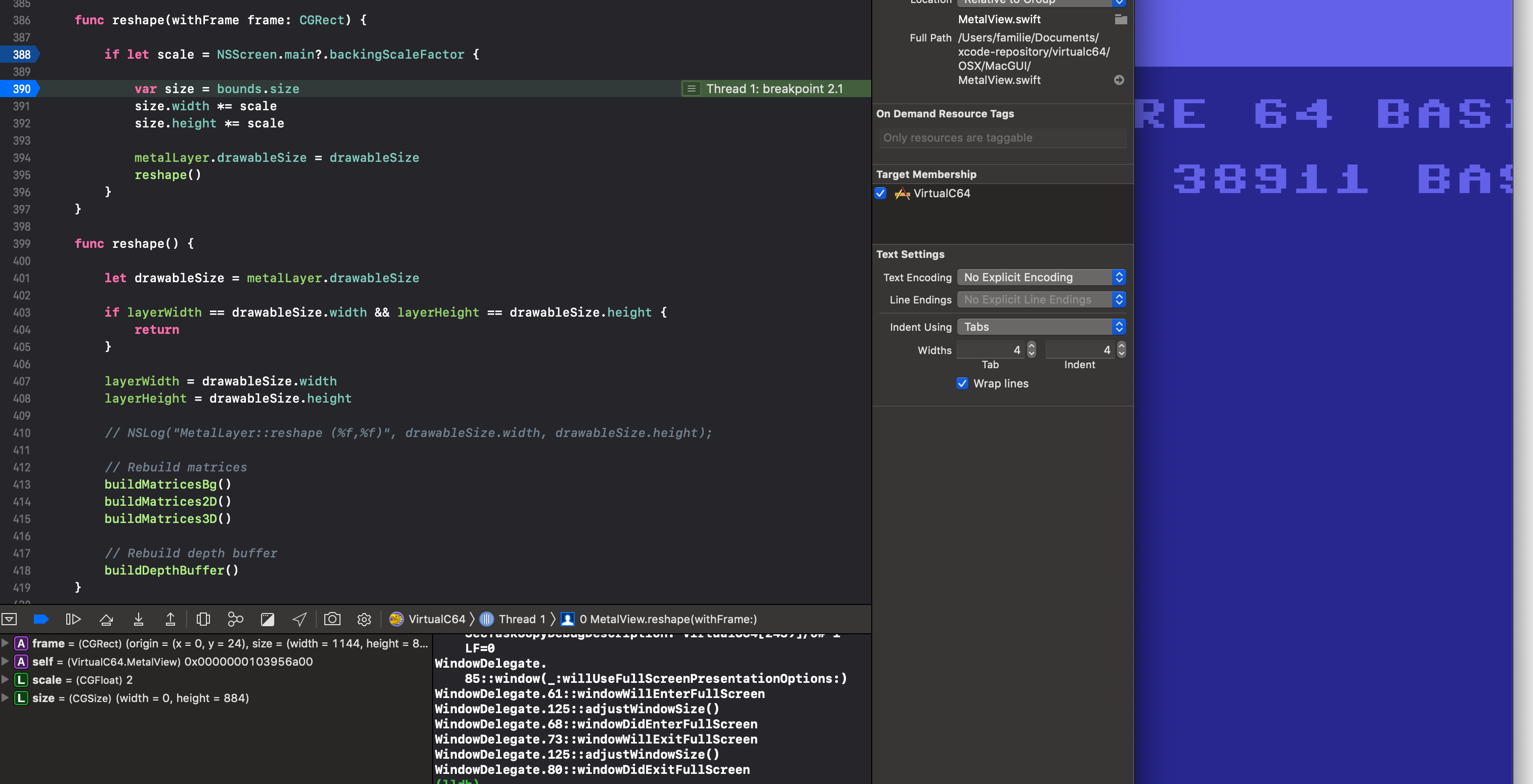Toggle the breakpoint on line 388

(20, 55)
